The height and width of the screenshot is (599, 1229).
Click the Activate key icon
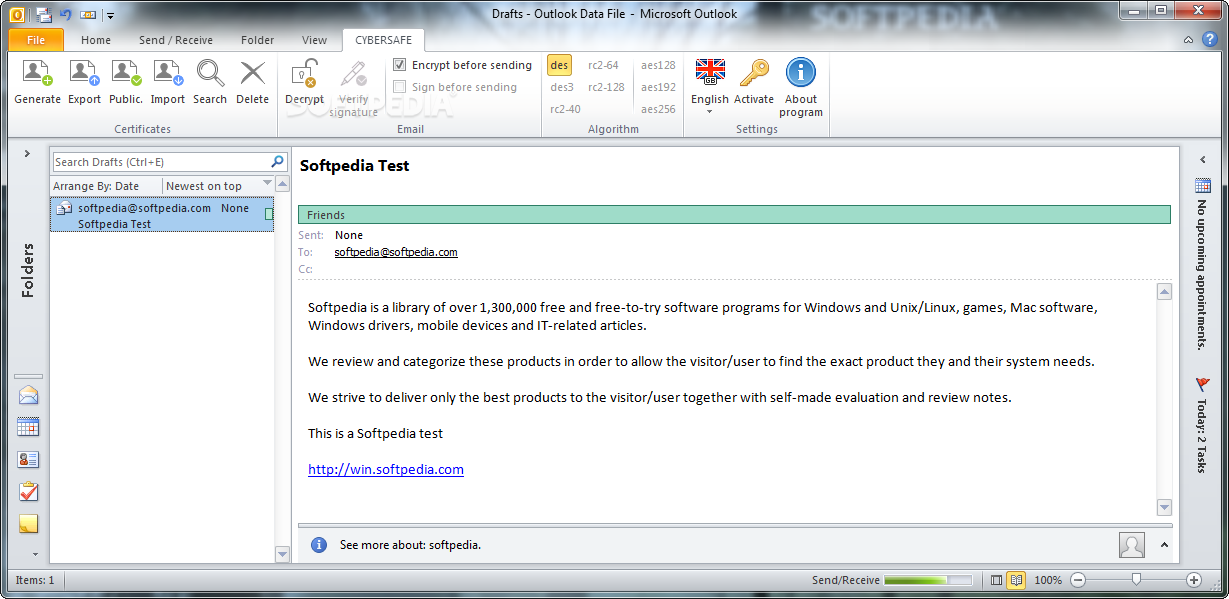(x=753, y=73)
